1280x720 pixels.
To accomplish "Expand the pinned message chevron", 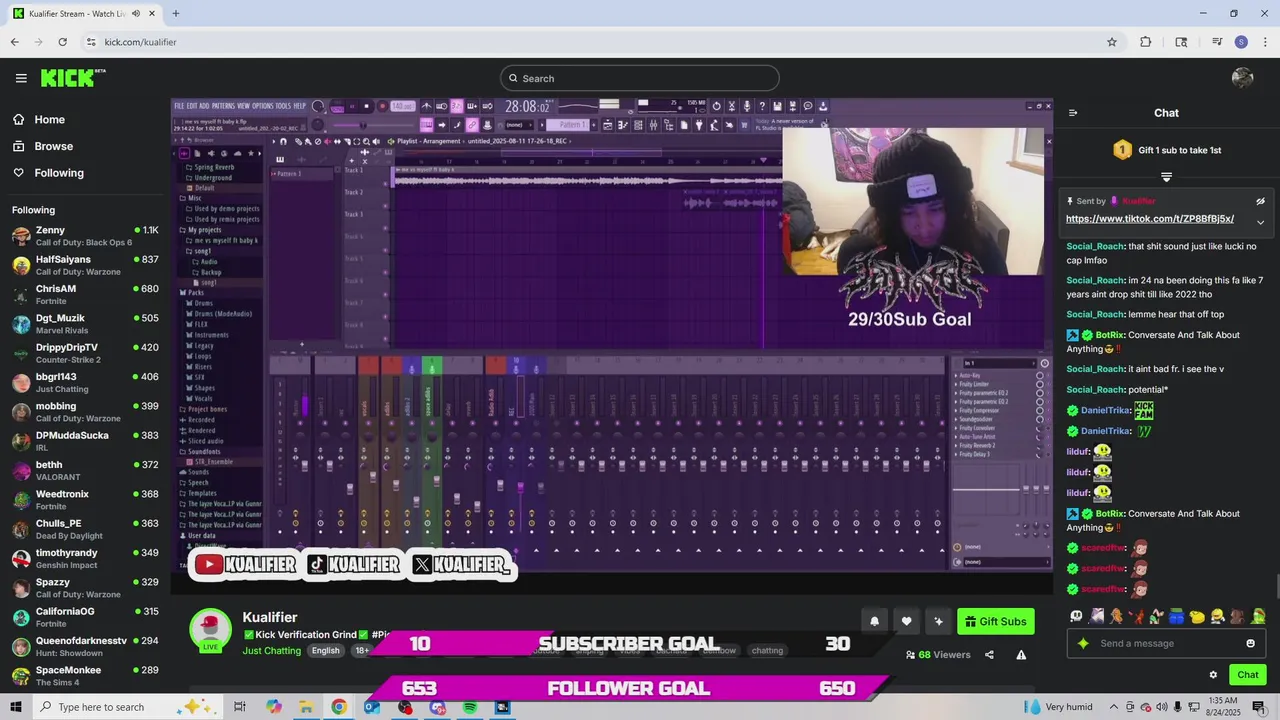I will click(1260, 222).
